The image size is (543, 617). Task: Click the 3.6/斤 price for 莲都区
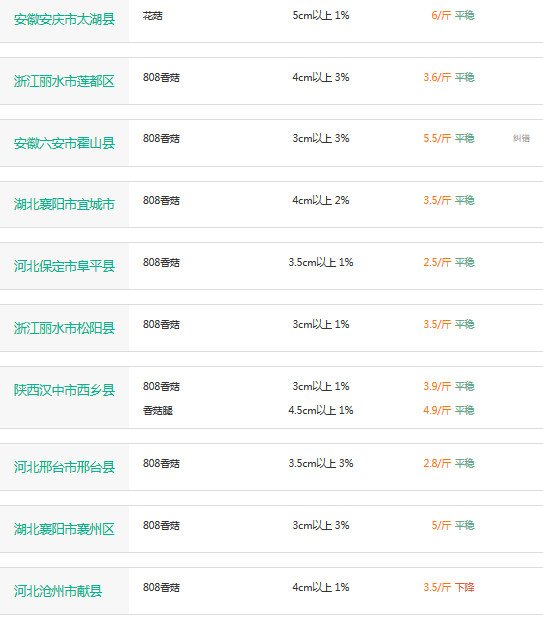pos(437,77)
